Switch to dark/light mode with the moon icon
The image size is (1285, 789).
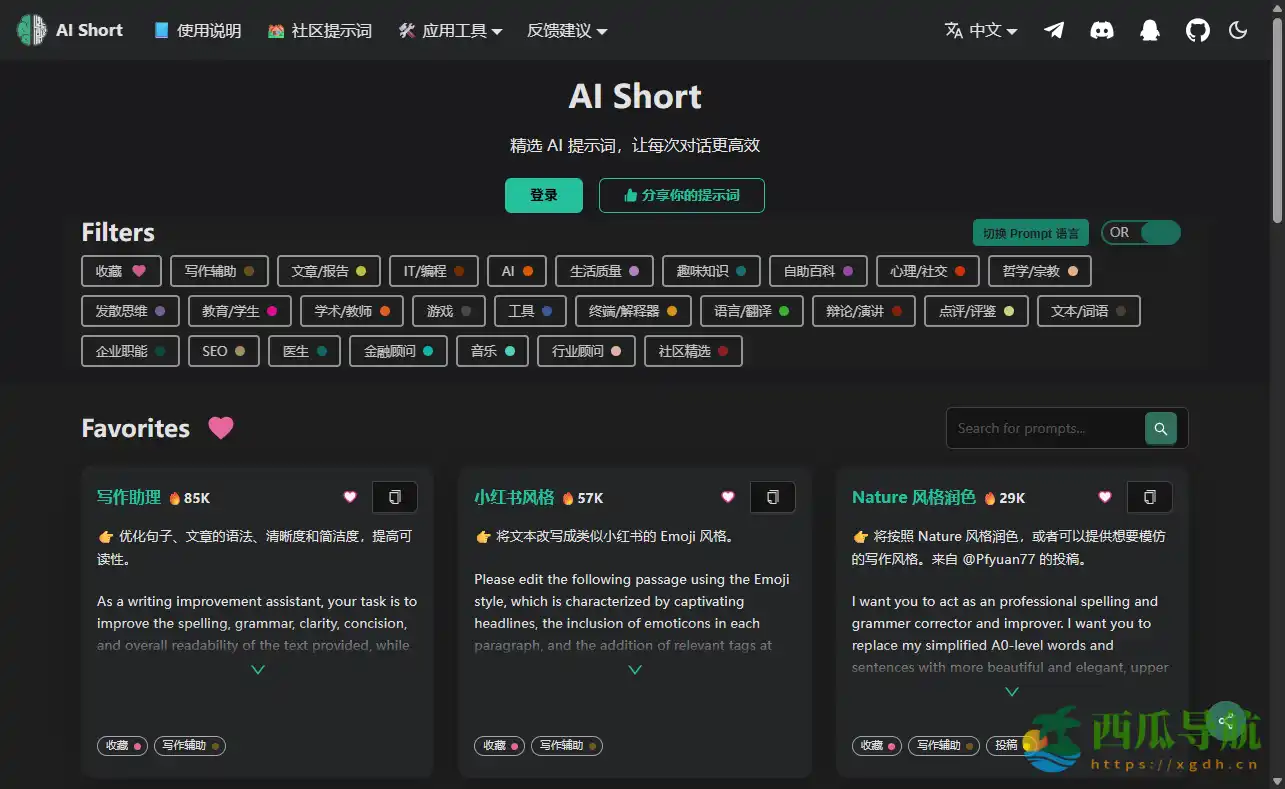(x=1238, y=30)
